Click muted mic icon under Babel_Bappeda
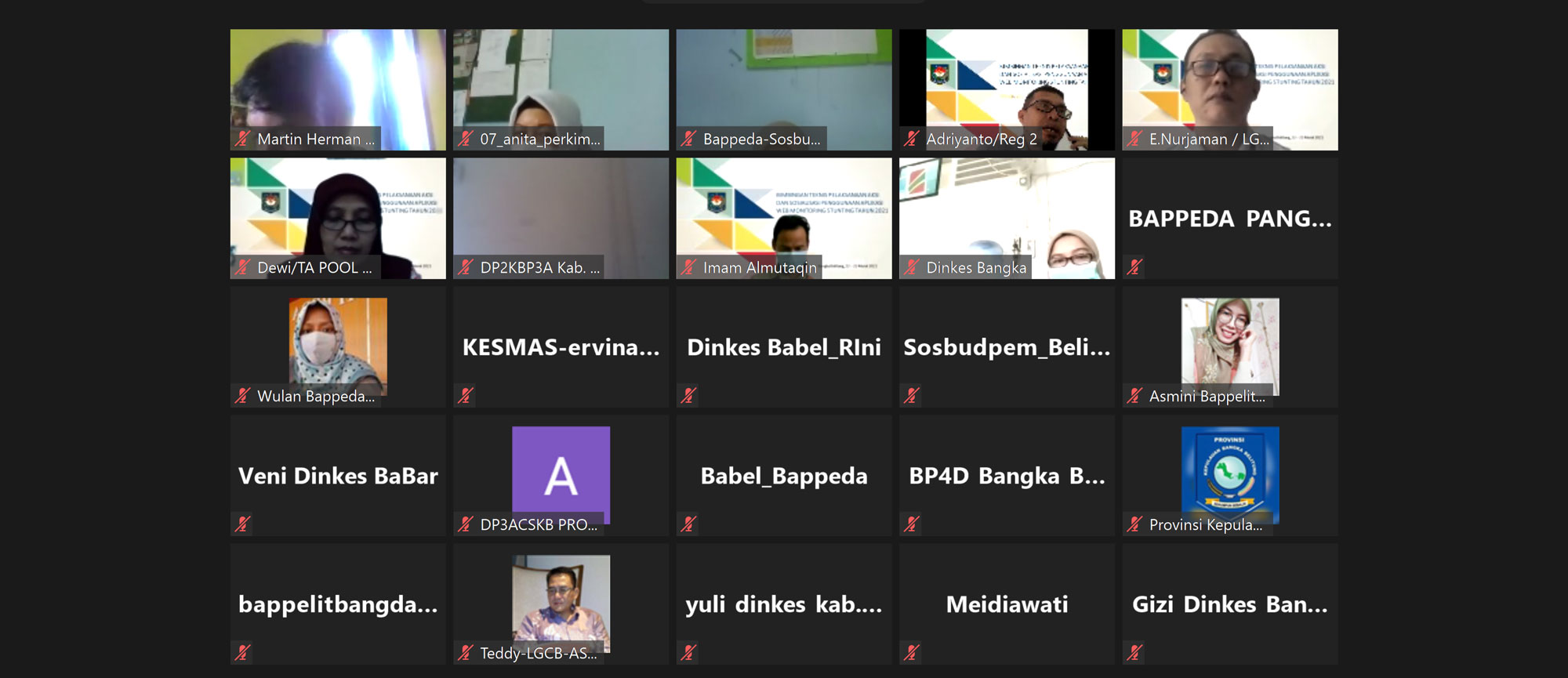 689,524
